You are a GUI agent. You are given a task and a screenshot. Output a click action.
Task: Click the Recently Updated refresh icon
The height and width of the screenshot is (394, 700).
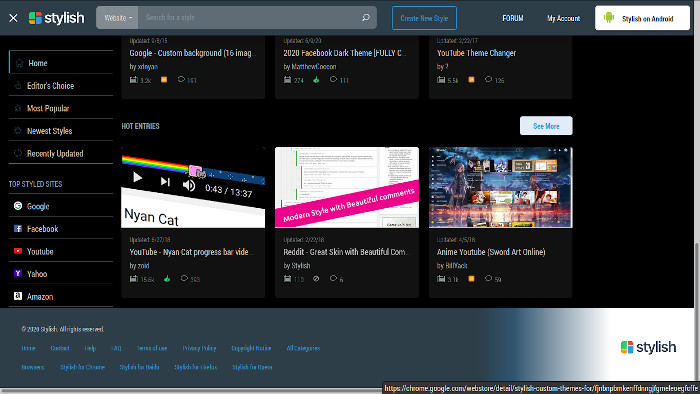point(18,153)
